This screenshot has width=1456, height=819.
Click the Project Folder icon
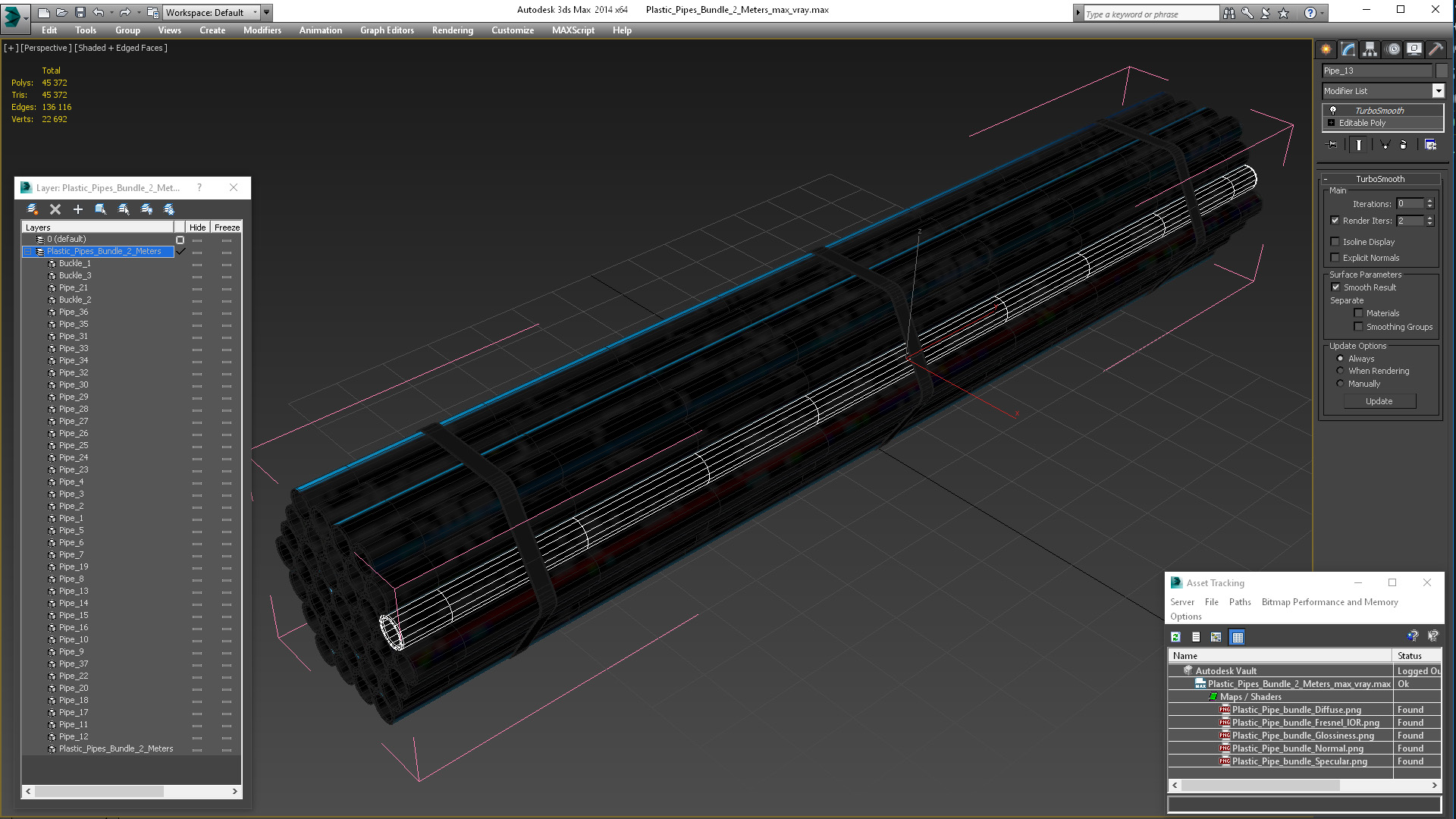click(x=152, y=12)
